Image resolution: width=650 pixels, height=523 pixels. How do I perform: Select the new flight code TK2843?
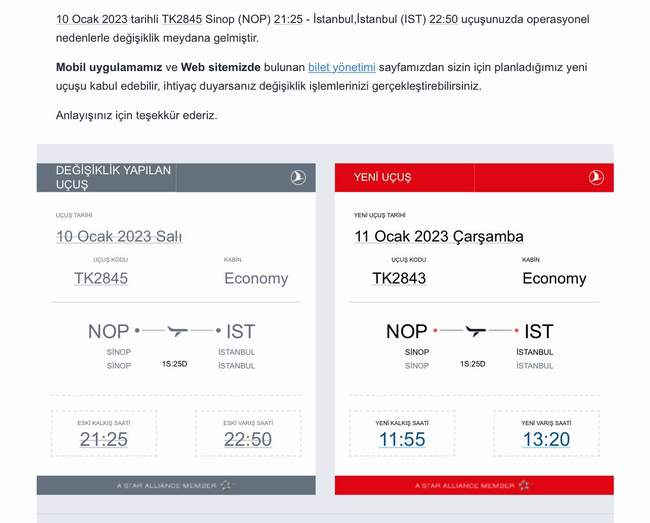pyautogui.click(x=399, y=279)
